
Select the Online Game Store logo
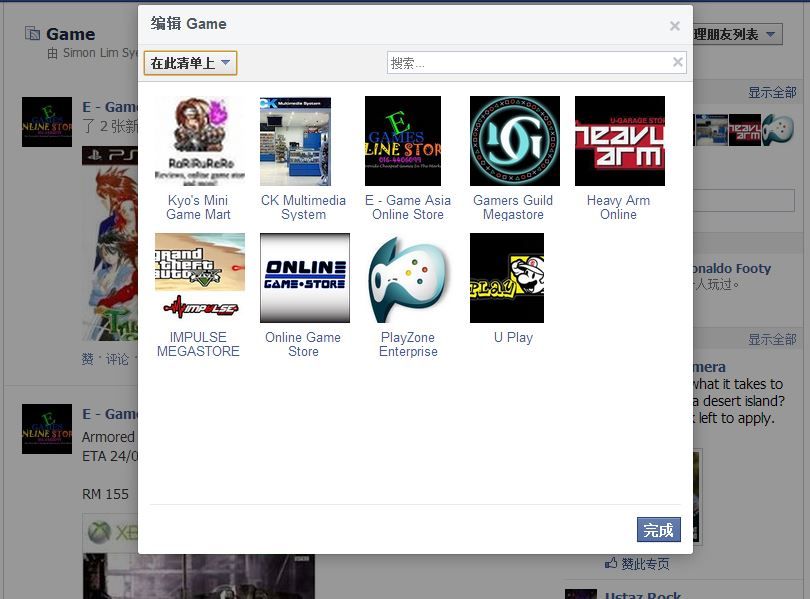[x=303, y=278]
